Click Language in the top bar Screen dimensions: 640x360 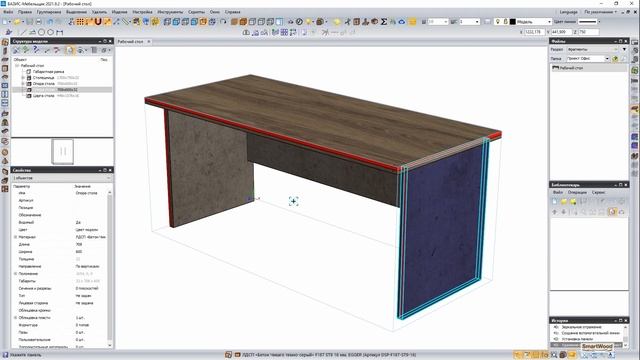pos(569,12)
